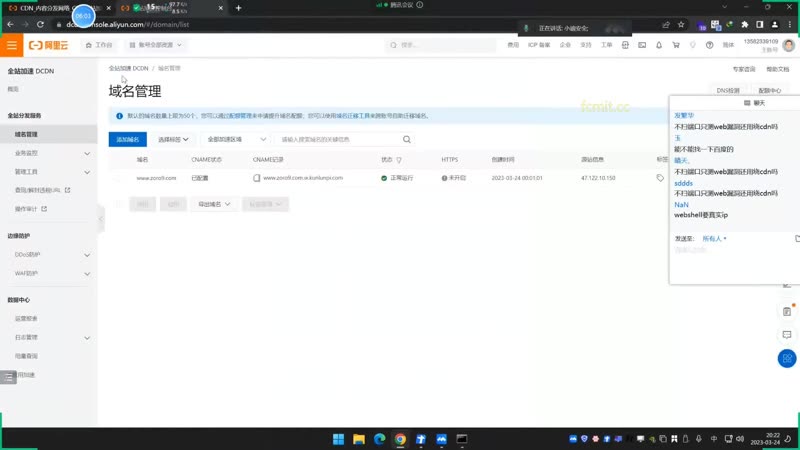
Task: Open external link icon beside 查询/解封违规URL
Action: pyautogui.click(x=67, y=190)
